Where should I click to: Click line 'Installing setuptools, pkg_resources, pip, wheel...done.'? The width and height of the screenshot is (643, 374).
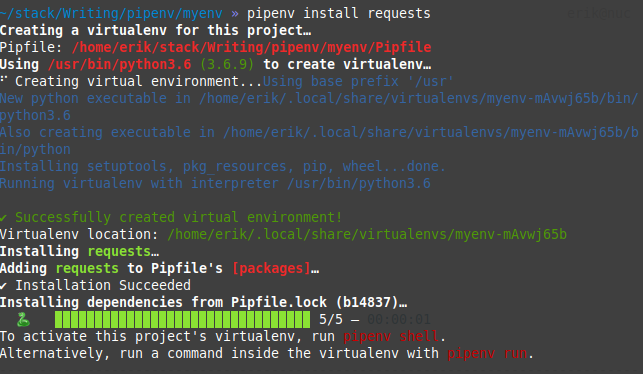(223, 166)
